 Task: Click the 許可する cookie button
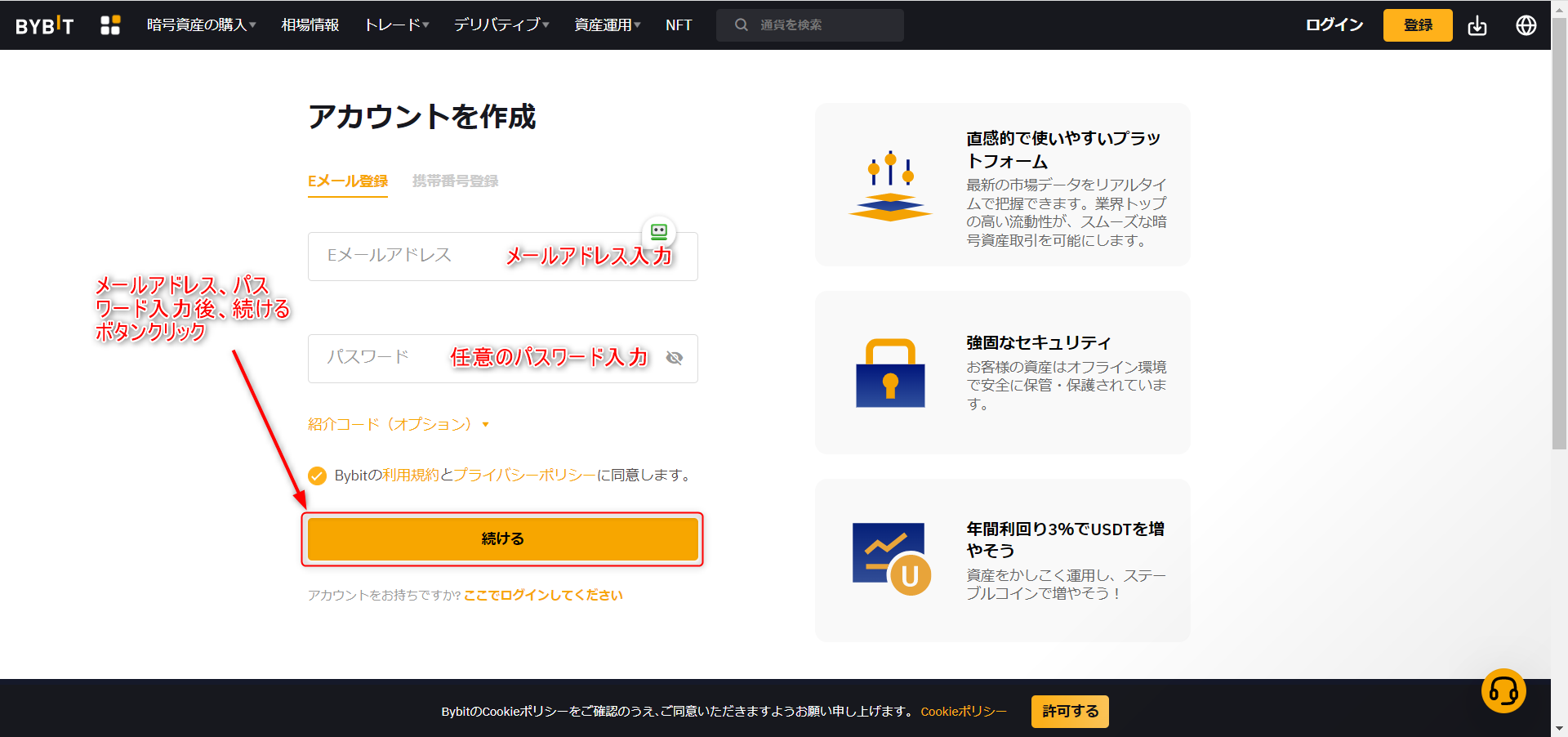(x=1069, y=712)
